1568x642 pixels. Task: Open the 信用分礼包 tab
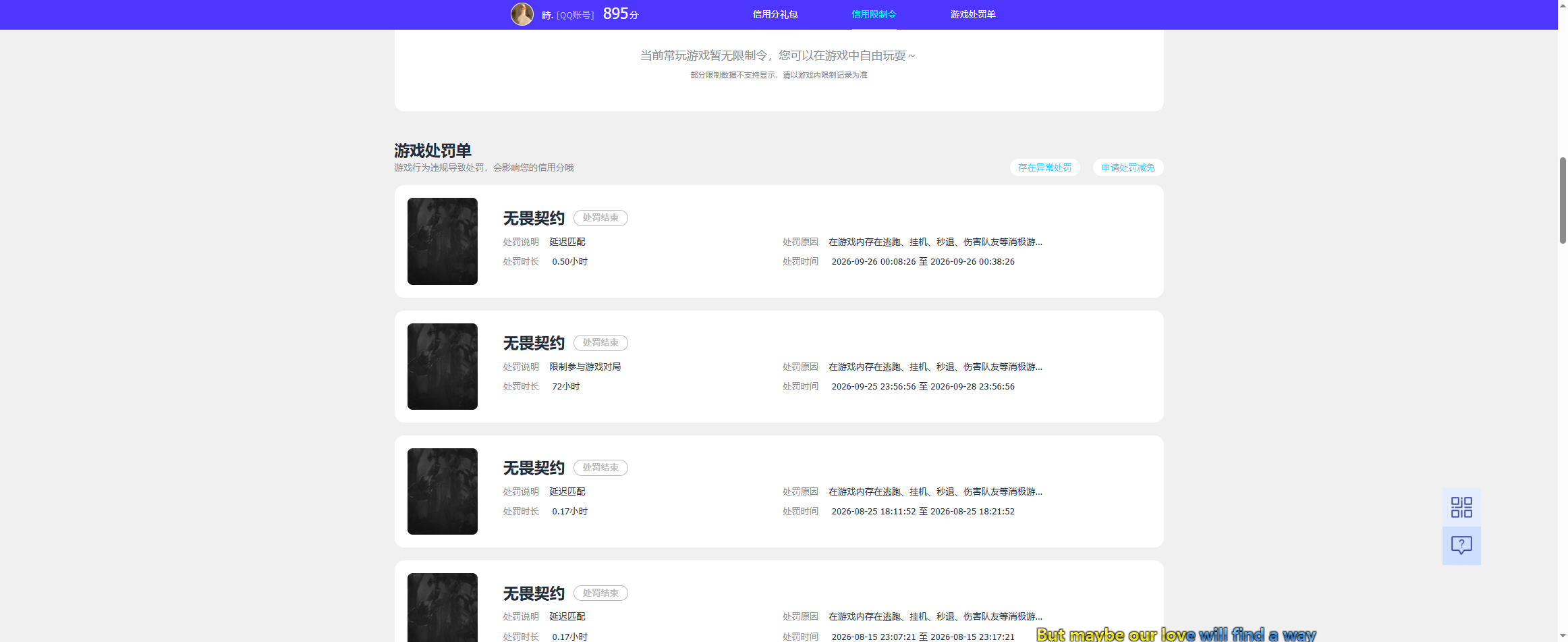[x=775, y=14]
